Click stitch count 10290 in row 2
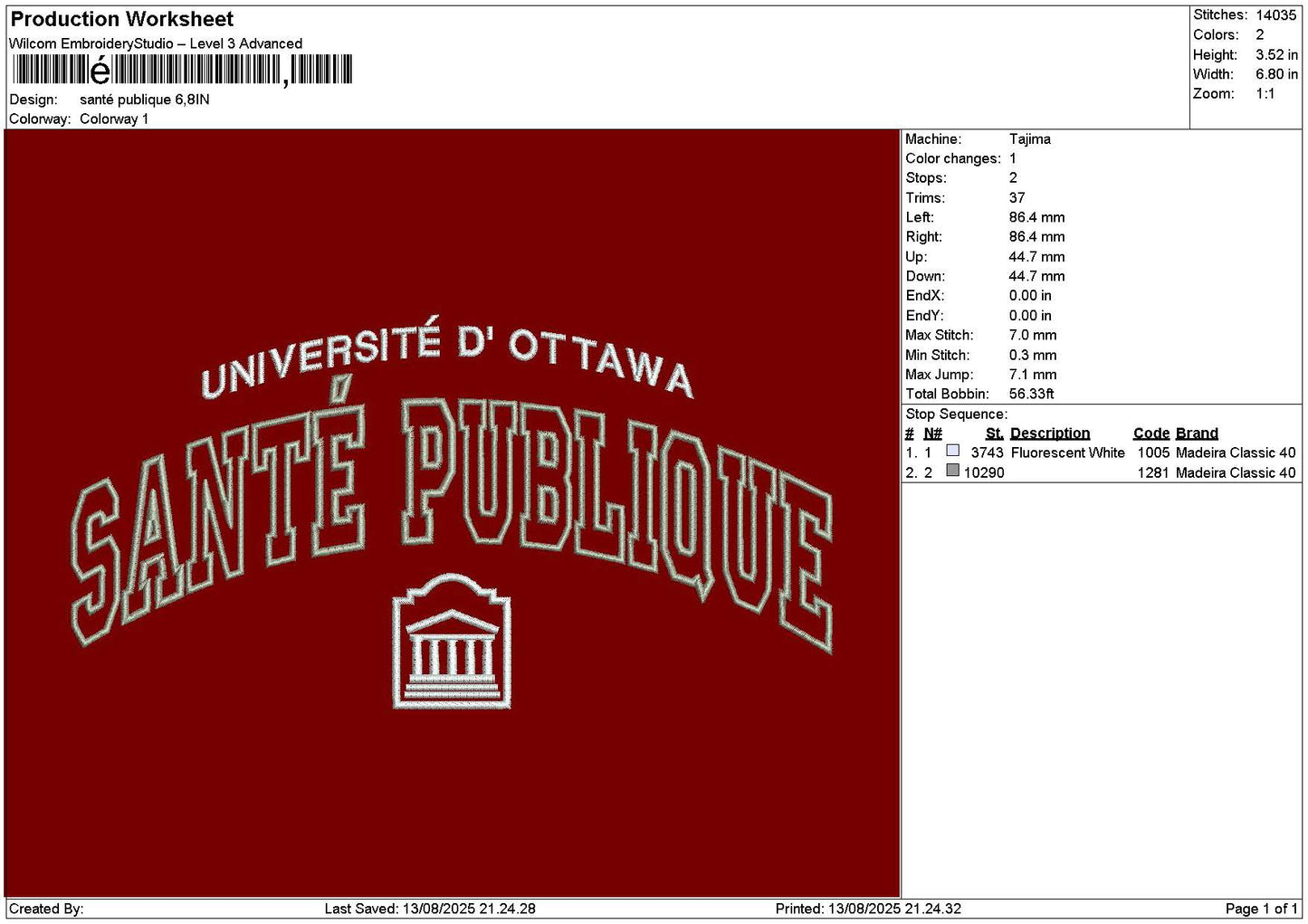 (x=984, y=473)
